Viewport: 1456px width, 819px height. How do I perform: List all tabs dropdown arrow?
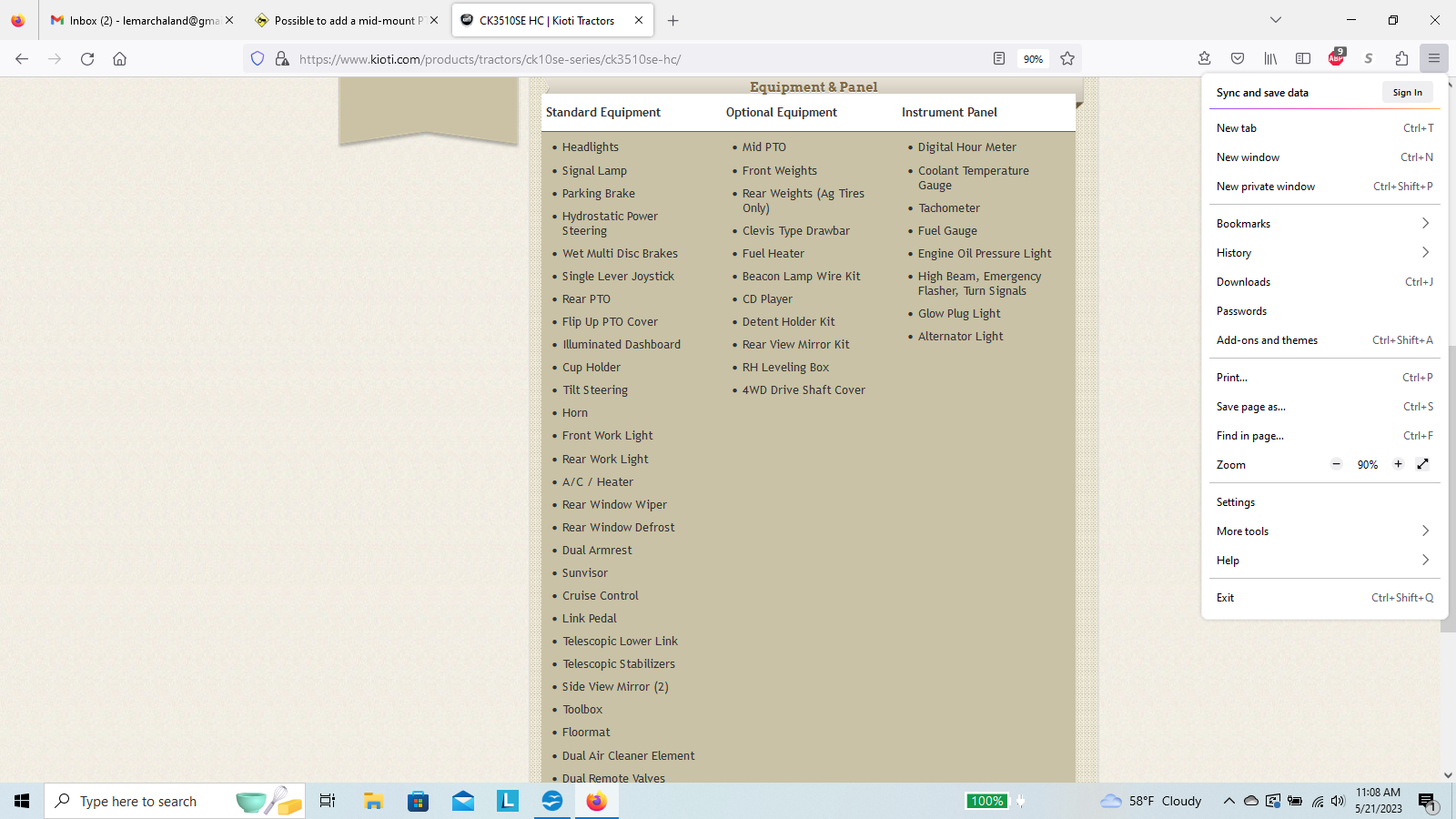[1276, 20]
